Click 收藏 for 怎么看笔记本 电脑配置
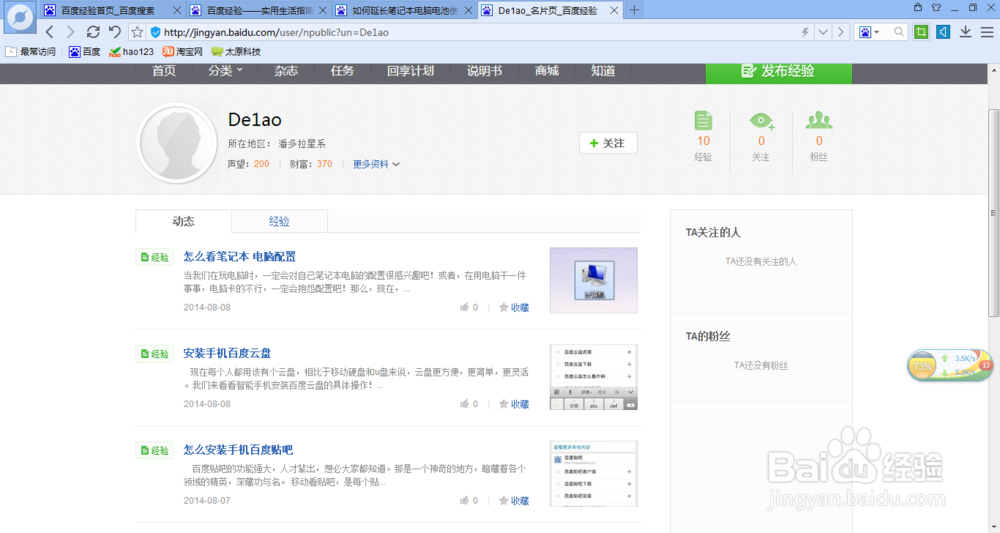 tap(514, 307)
